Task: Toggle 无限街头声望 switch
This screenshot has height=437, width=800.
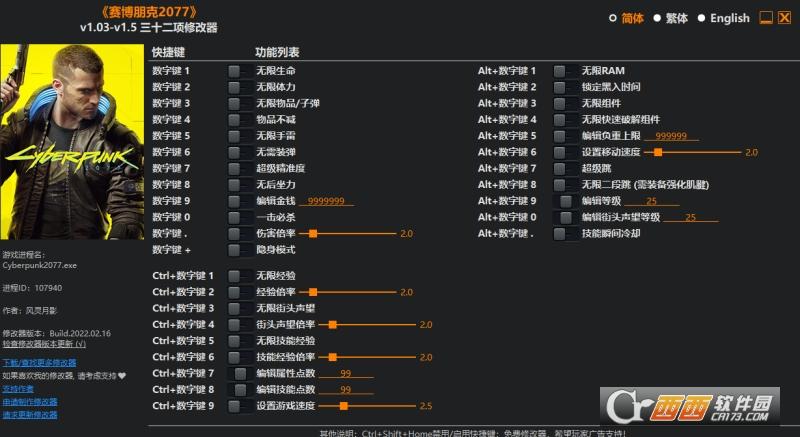Action: coord(239,309)
